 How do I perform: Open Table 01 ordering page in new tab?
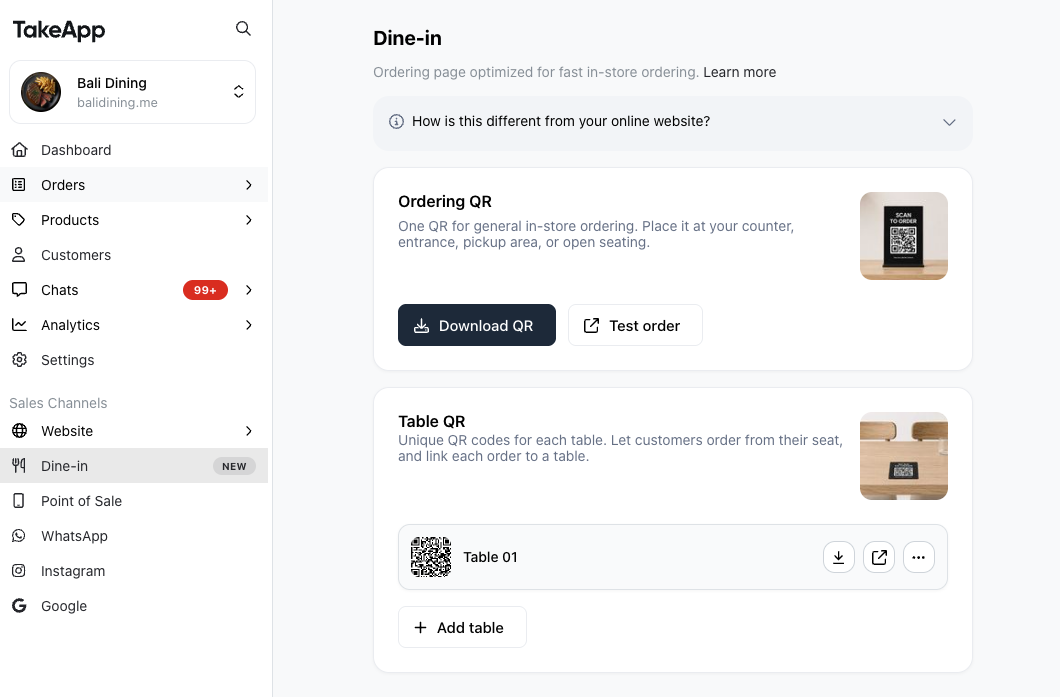pos(879,557)
